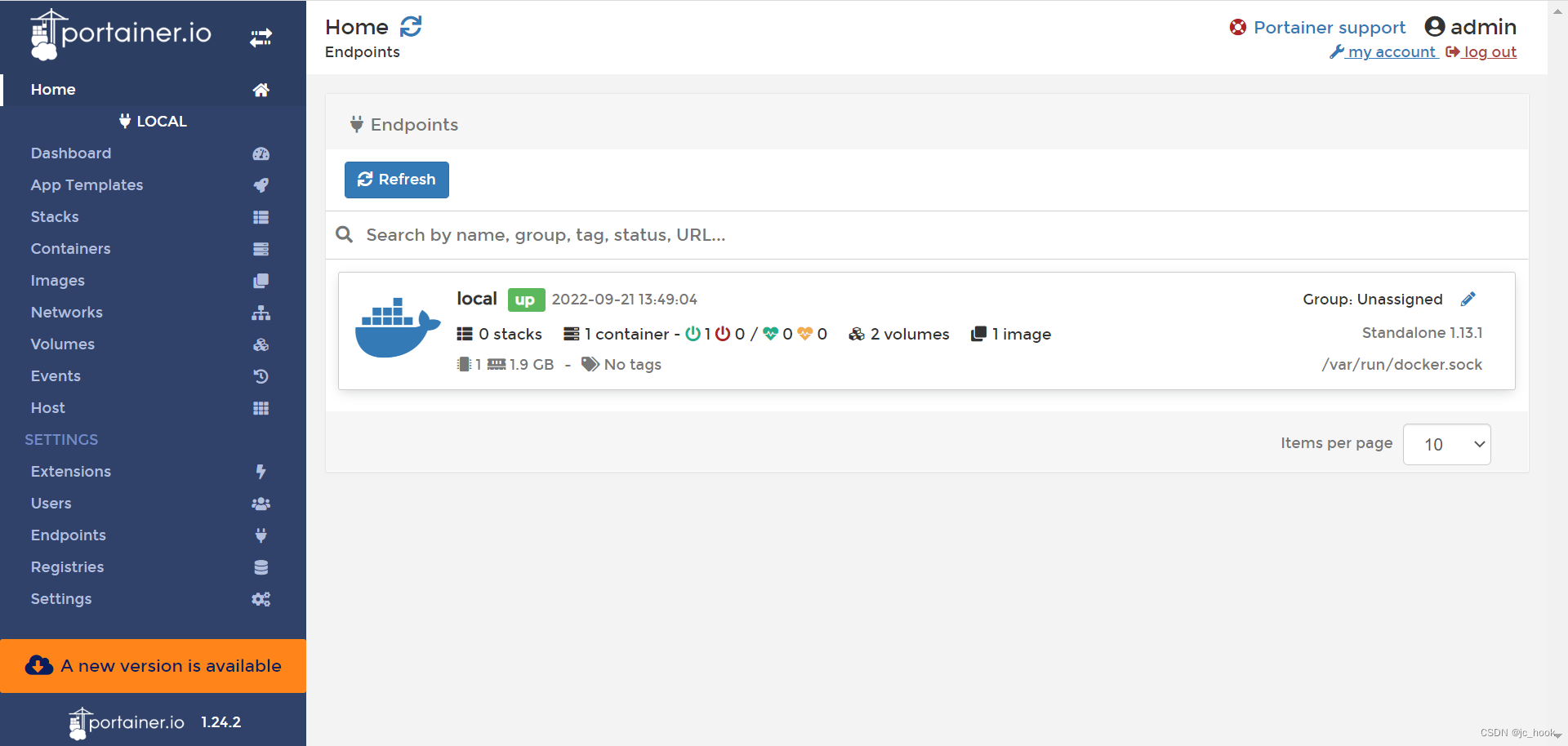Go to App Templates
This screenshot has height=746, width=1568.
click(87, 185)
